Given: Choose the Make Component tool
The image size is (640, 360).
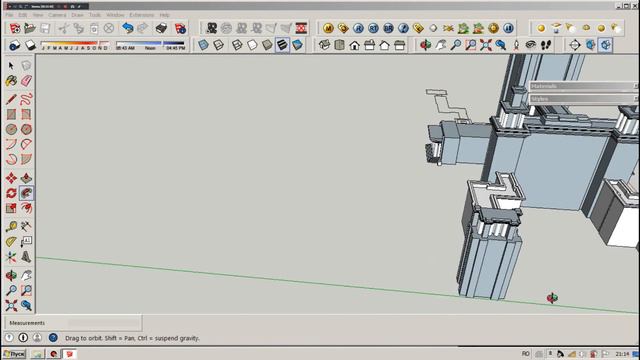Looking at the screenshot, I should pyautogui.click(x=26, y=65).
